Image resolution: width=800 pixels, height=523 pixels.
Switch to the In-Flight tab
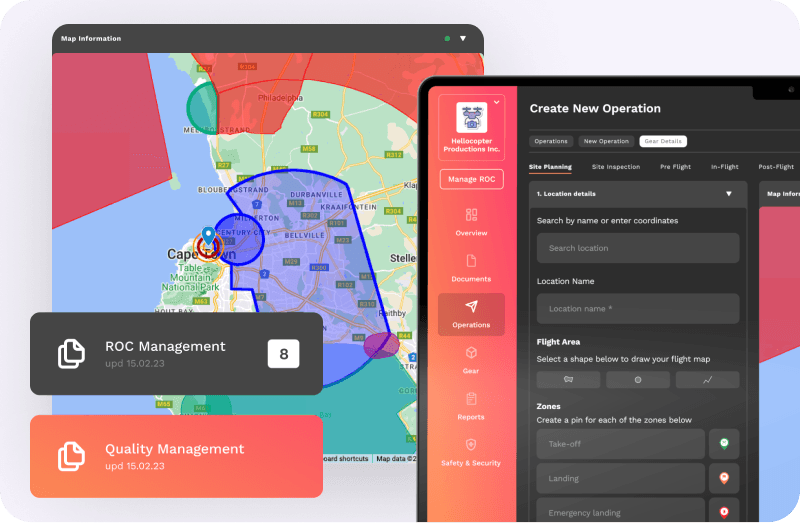click(724, 167)
